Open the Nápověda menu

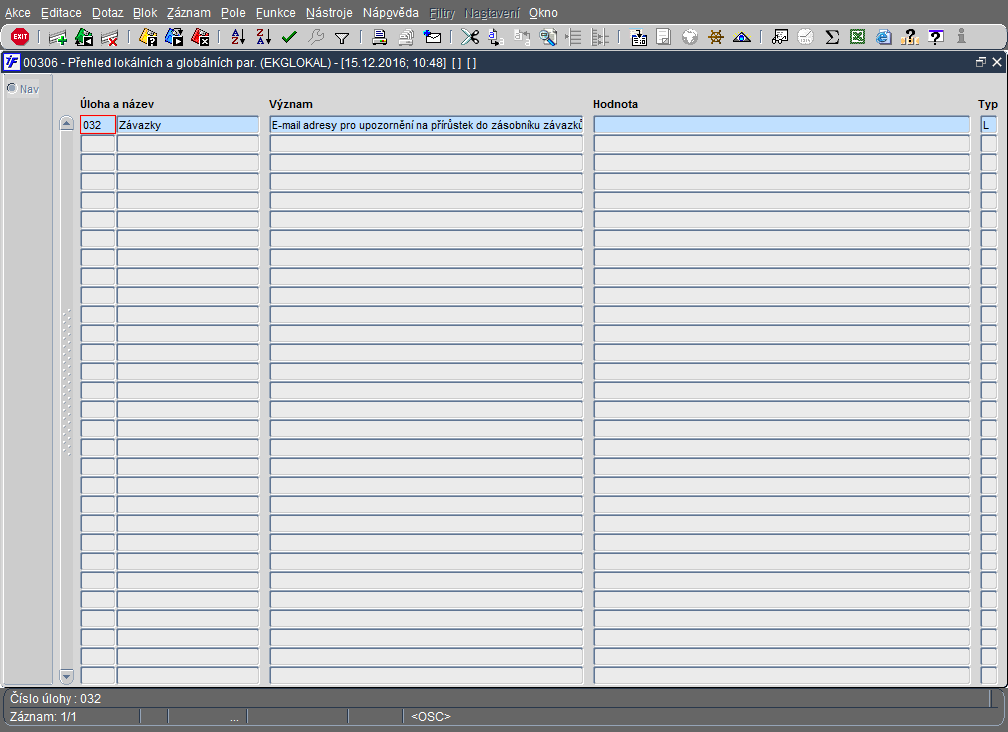tap(391, 13)
